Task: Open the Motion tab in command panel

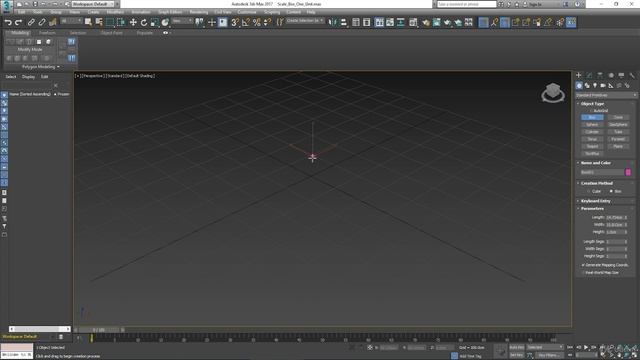Action: pos(611,75)
